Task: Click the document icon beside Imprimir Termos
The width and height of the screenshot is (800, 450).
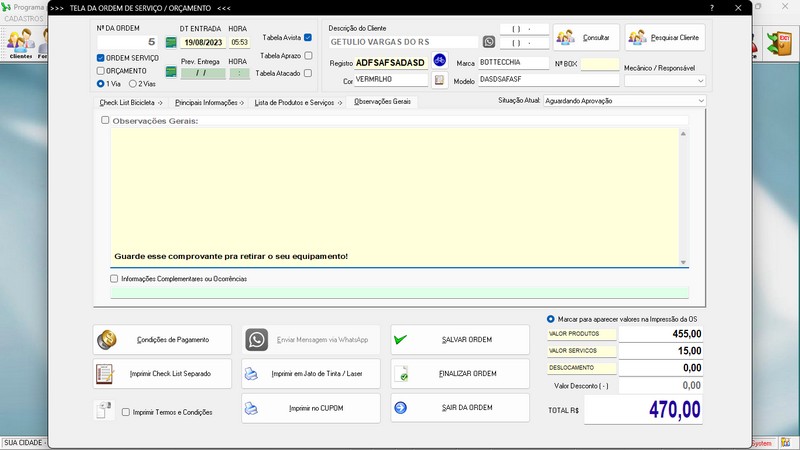Action: click(103, 410)
